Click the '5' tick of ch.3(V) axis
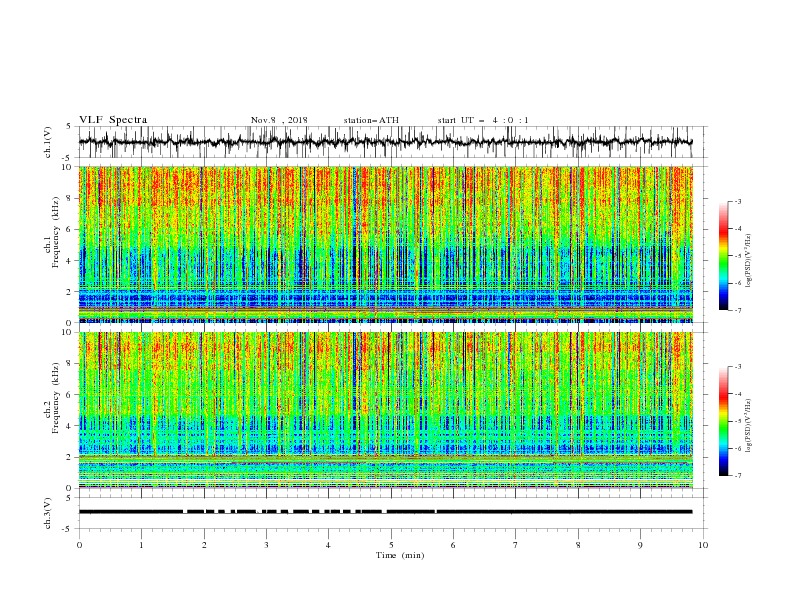The width and height of the screenshot is (792, 612). pos(70,498)
